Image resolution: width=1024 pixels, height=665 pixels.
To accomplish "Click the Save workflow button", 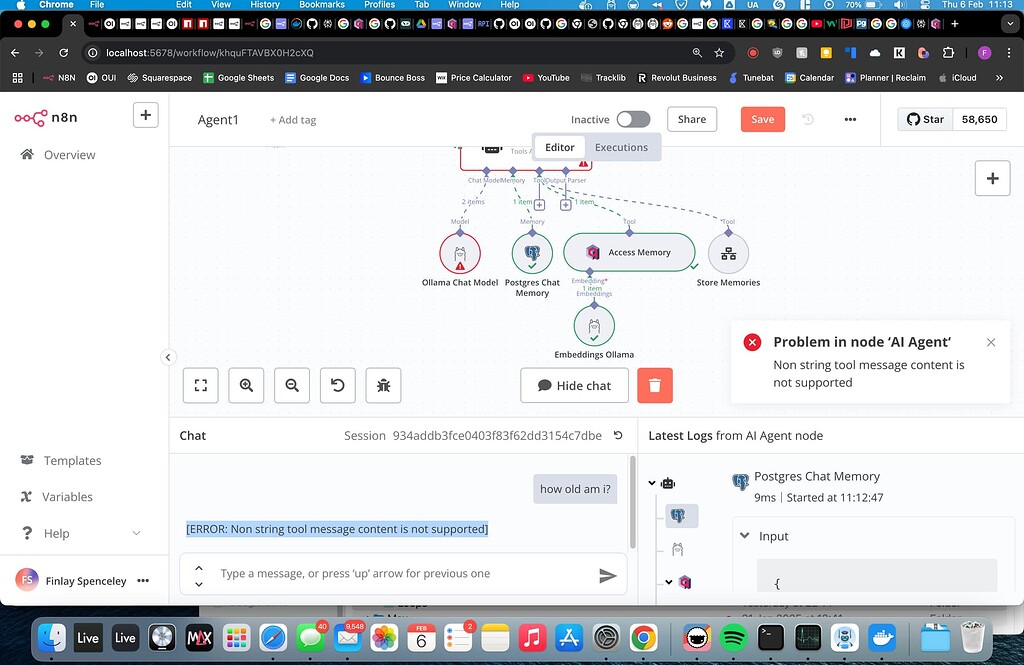I will 762,119.
